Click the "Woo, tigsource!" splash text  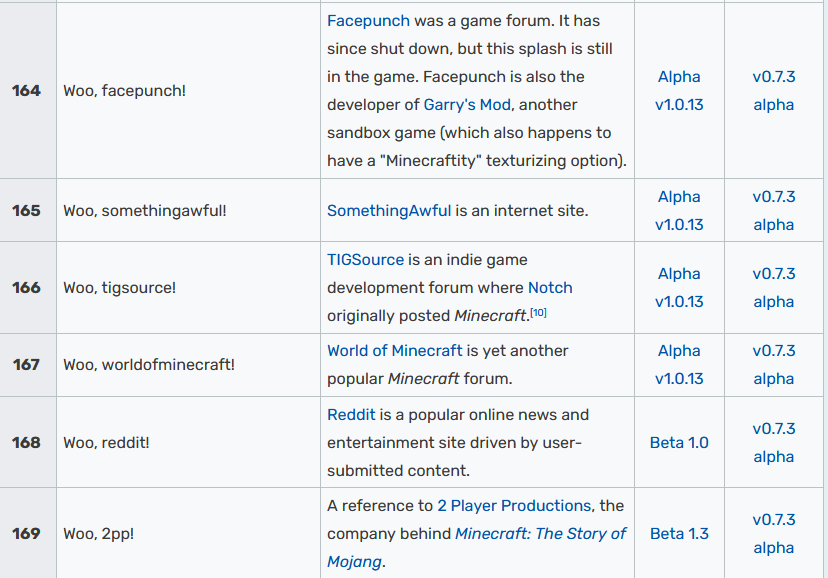[x=119, y=288]
